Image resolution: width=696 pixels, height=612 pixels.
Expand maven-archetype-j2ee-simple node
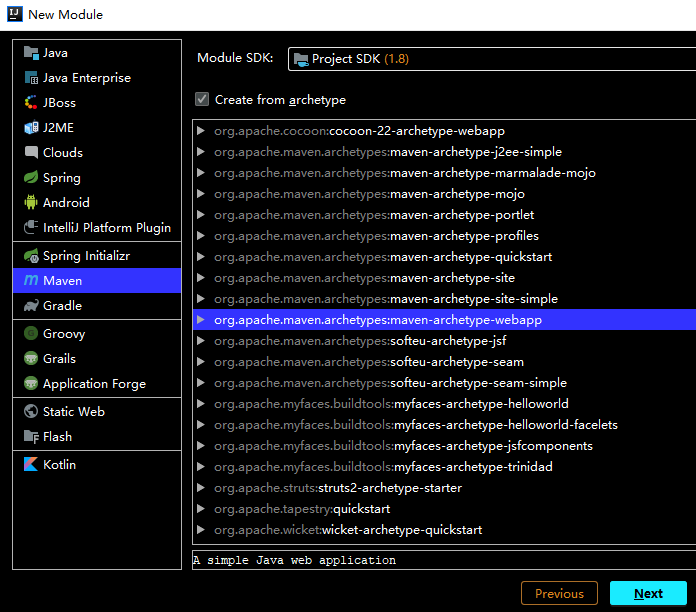[201, 151]
